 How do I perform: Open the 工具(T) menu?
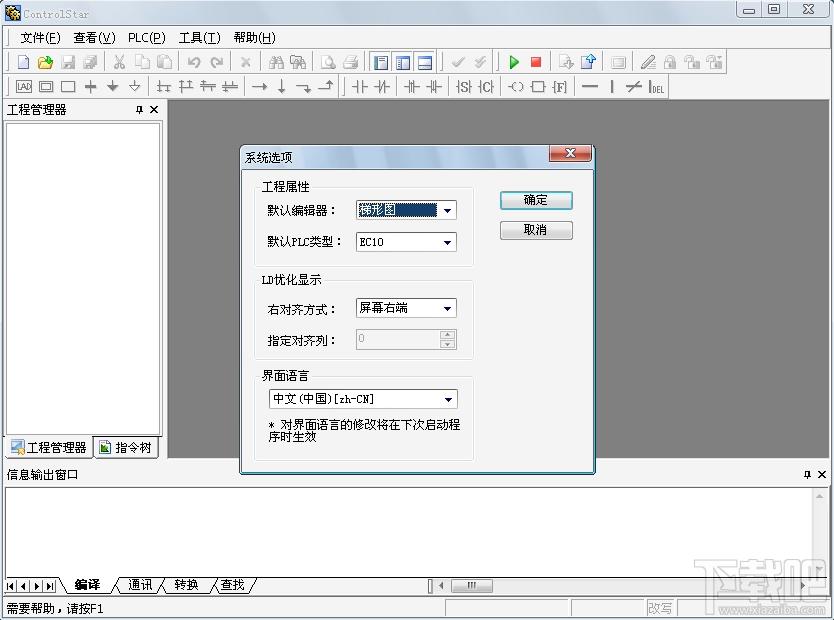tap(199, 38)
